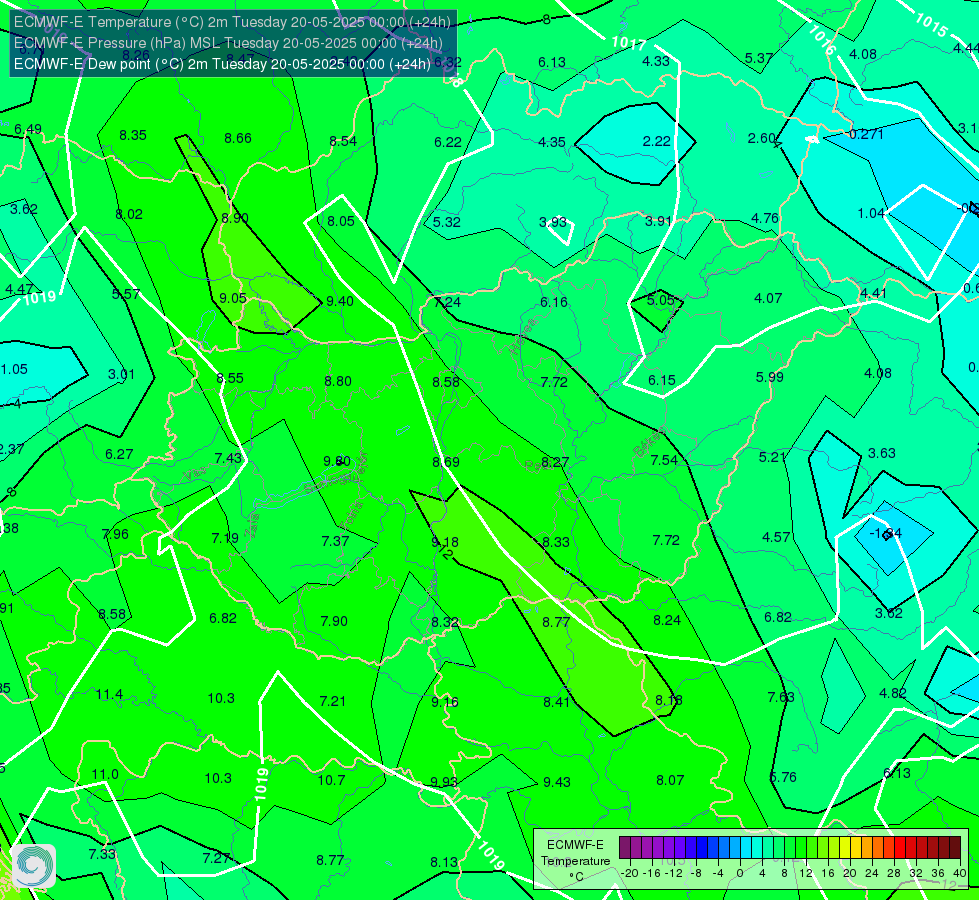This screenshot has width=979, height=900.
Task: Click the 1017 isobar label
Action: (x=628, y=44)
